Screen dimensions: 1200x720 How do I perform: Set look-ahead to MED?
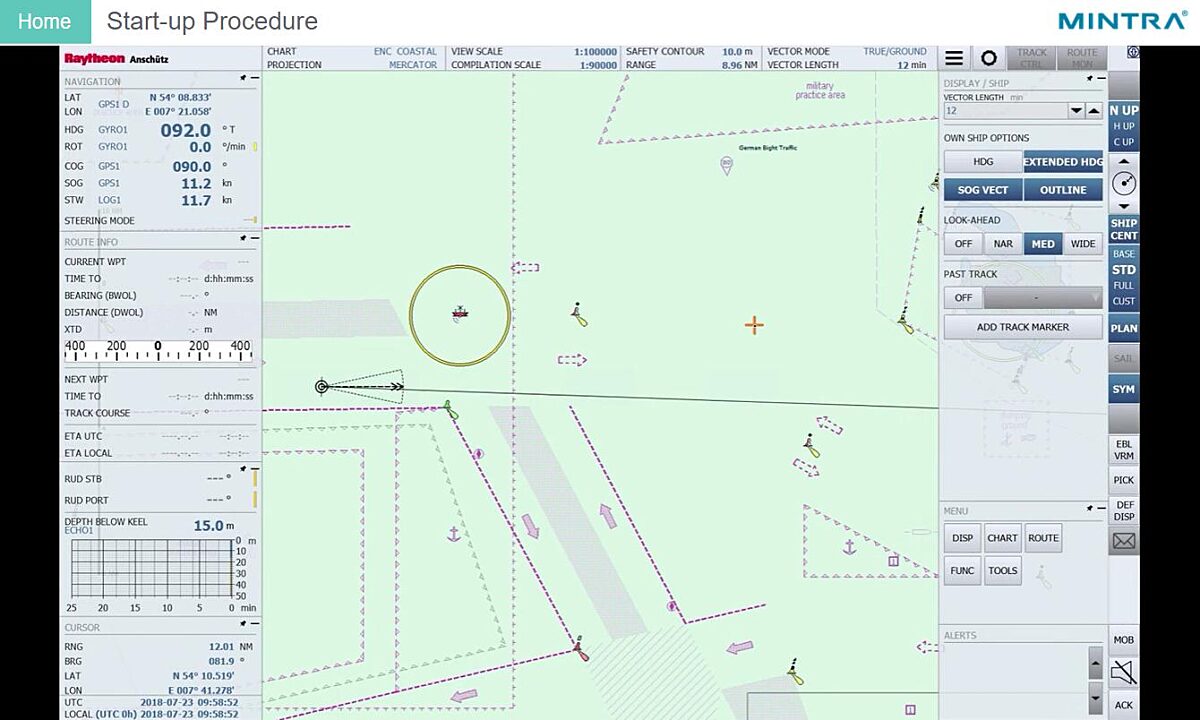click(x=1043, y=244)
